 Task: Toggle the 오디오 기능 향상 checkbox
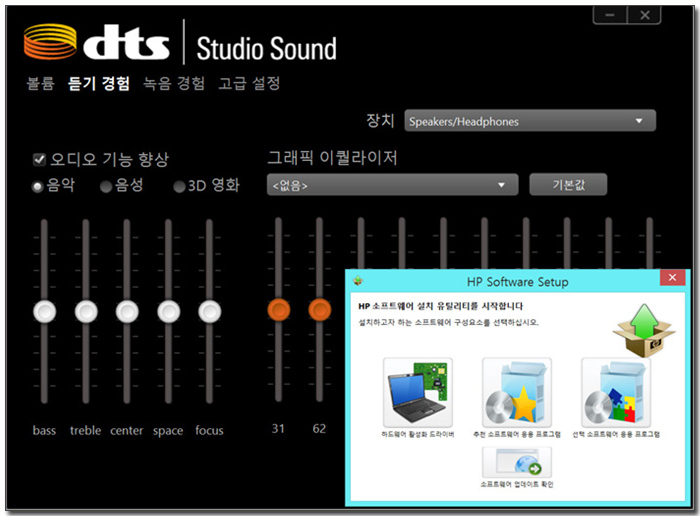39,159
